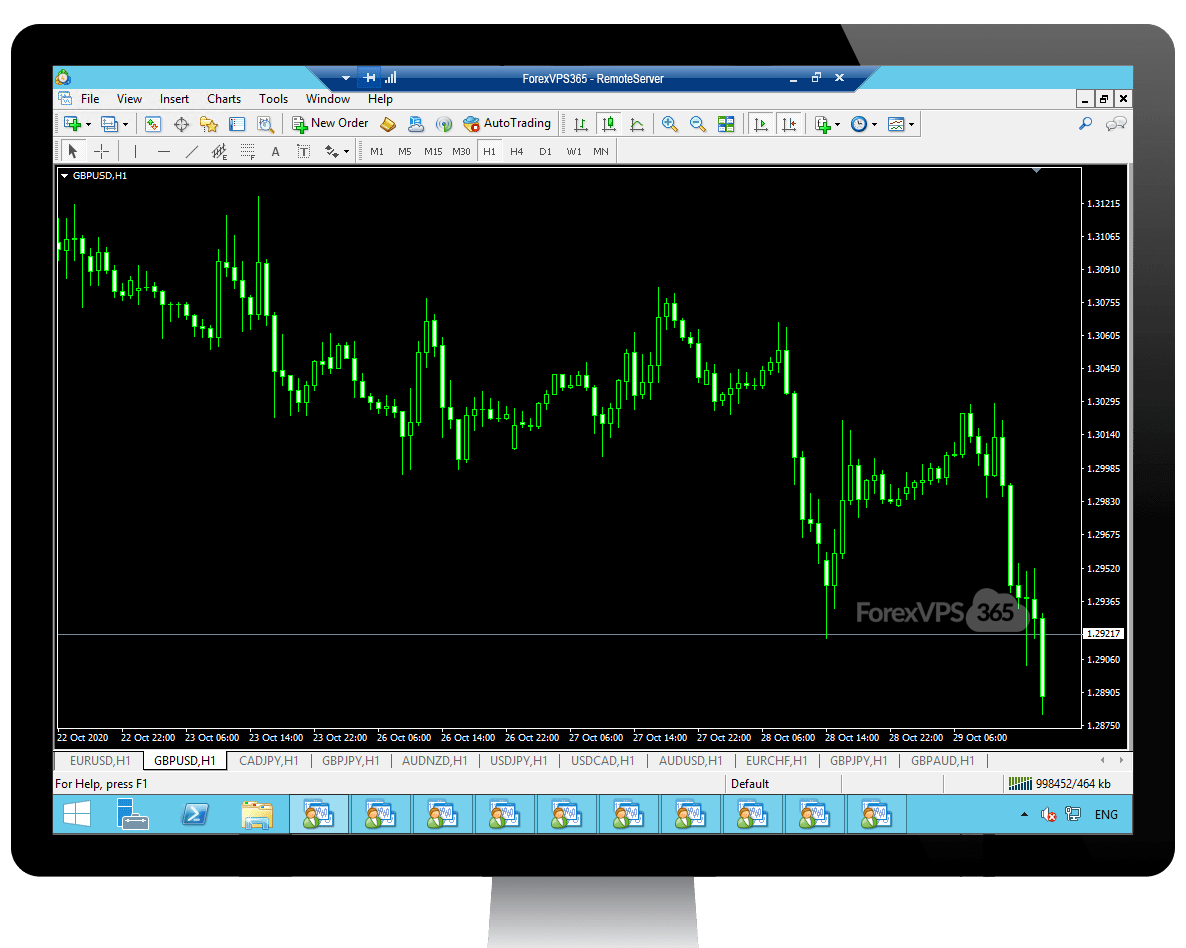The width and height of the screenshot is (1186, 948).
Task: Click the New Order button
Action: [x=330, y=124]
